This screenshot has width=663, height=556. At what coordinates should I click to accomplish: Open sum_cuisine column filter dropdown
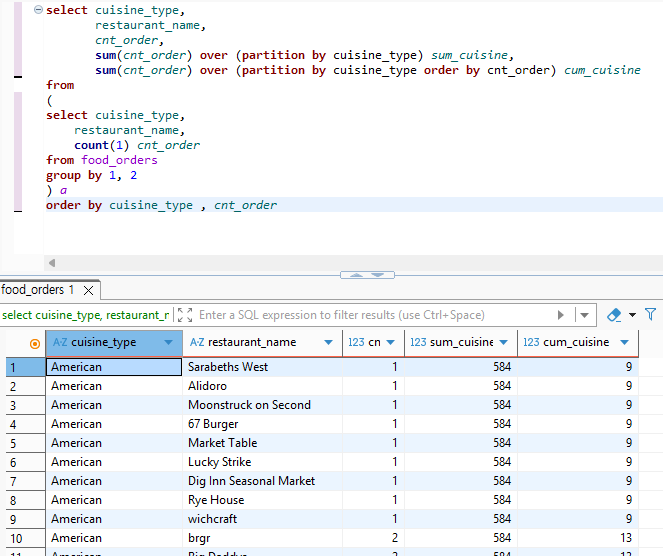pyautogui.click(x=503, y=342)
